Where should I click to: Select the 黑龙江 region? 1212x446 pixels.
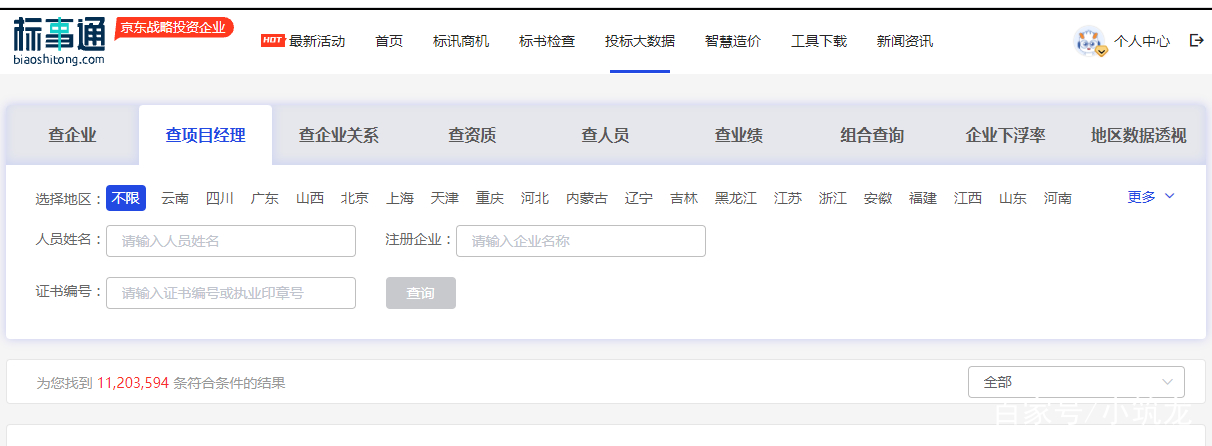(x=736, y=198)
